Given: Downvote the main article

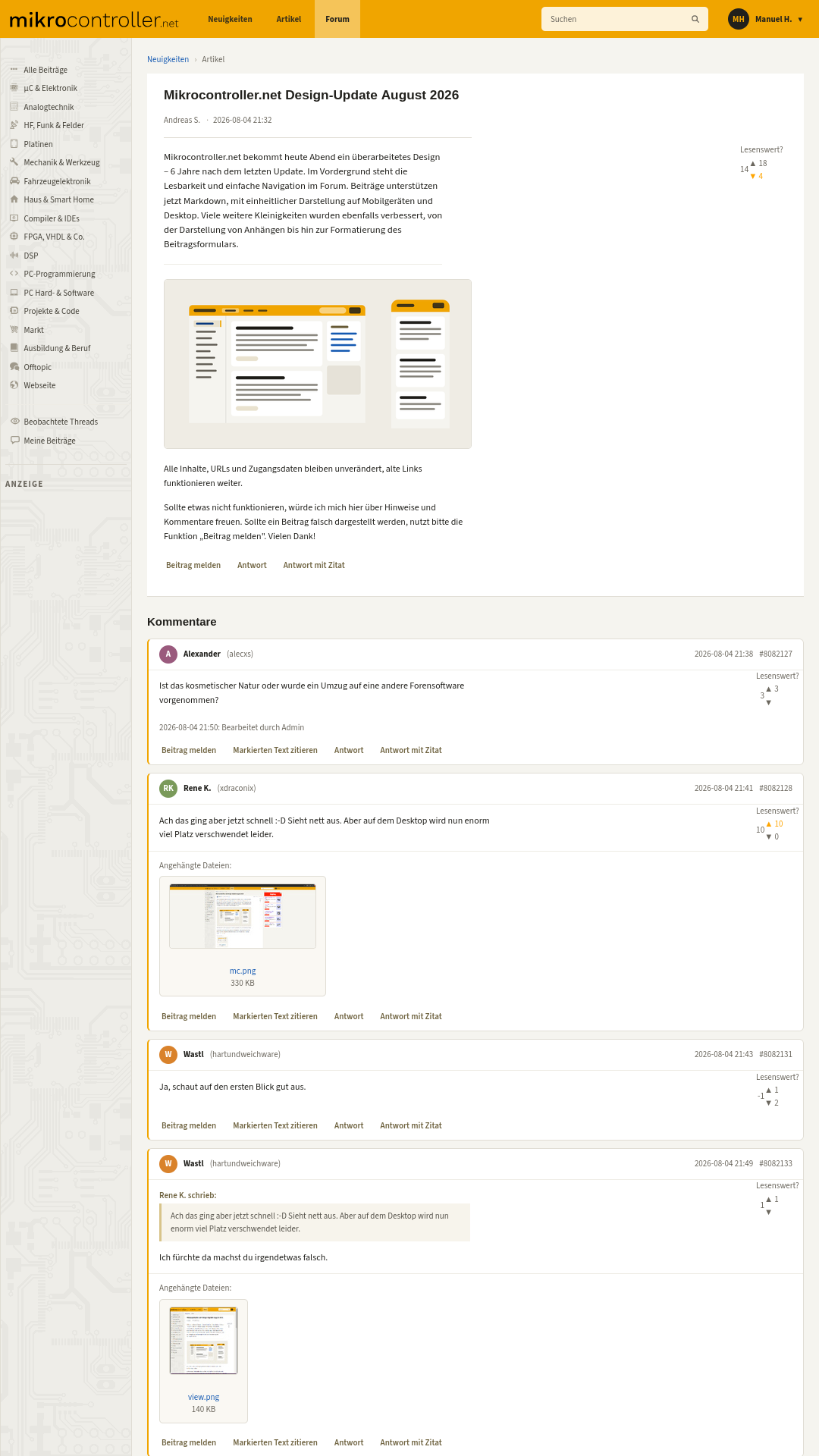Looking at the screenshot, I should coord(753,176).
